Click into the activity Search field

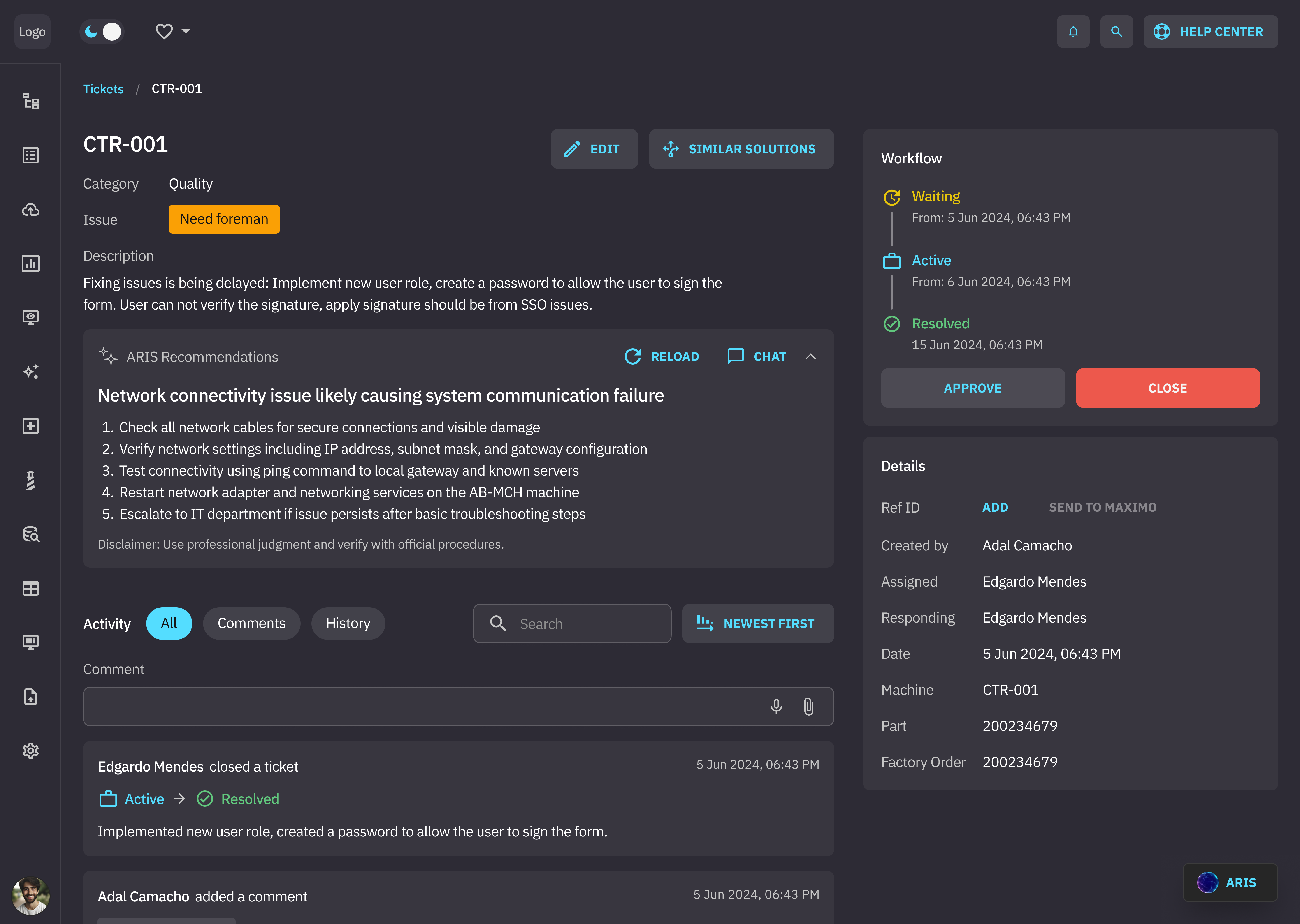click(x=572, y=624)
